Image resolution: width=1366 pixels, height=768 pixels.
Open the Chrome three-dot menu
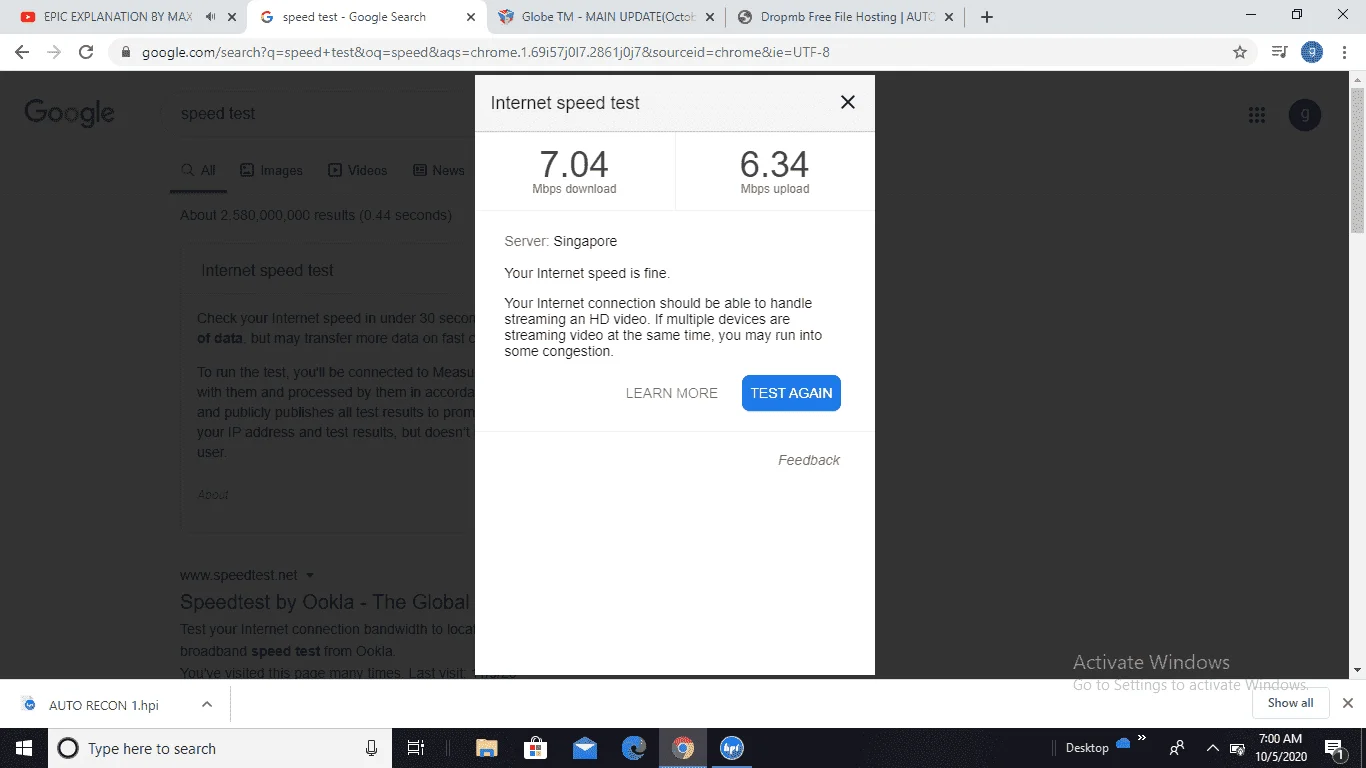[1345, 52]
